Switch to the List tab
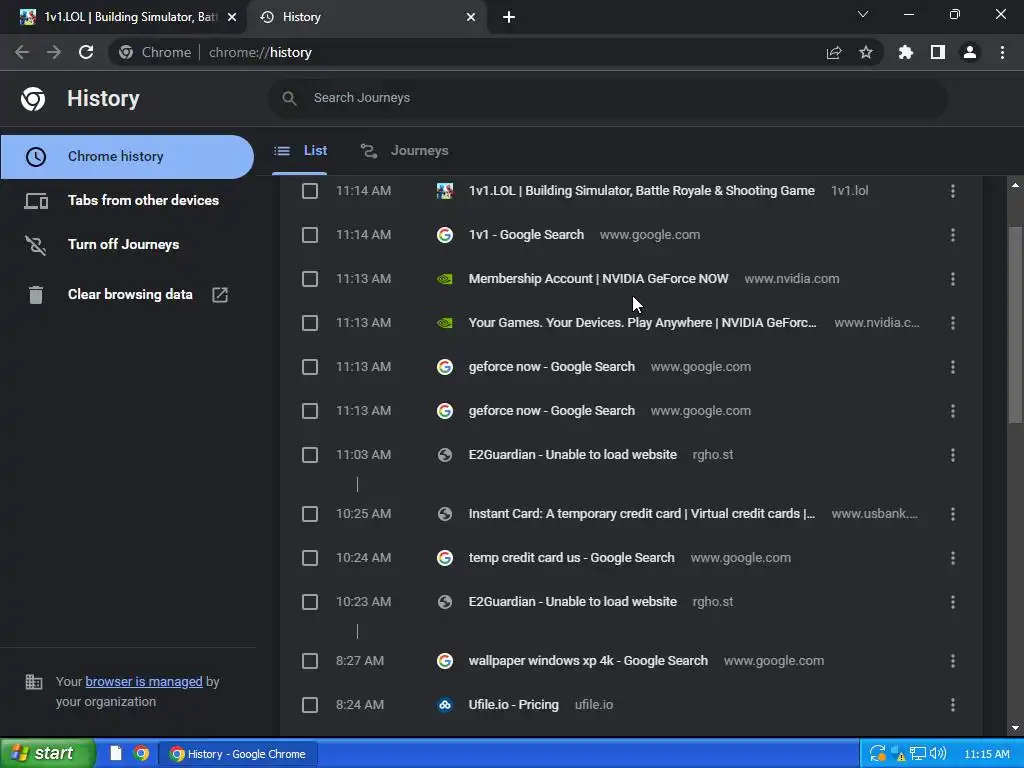Screen dimensions: 1024x768 [300, 151]
